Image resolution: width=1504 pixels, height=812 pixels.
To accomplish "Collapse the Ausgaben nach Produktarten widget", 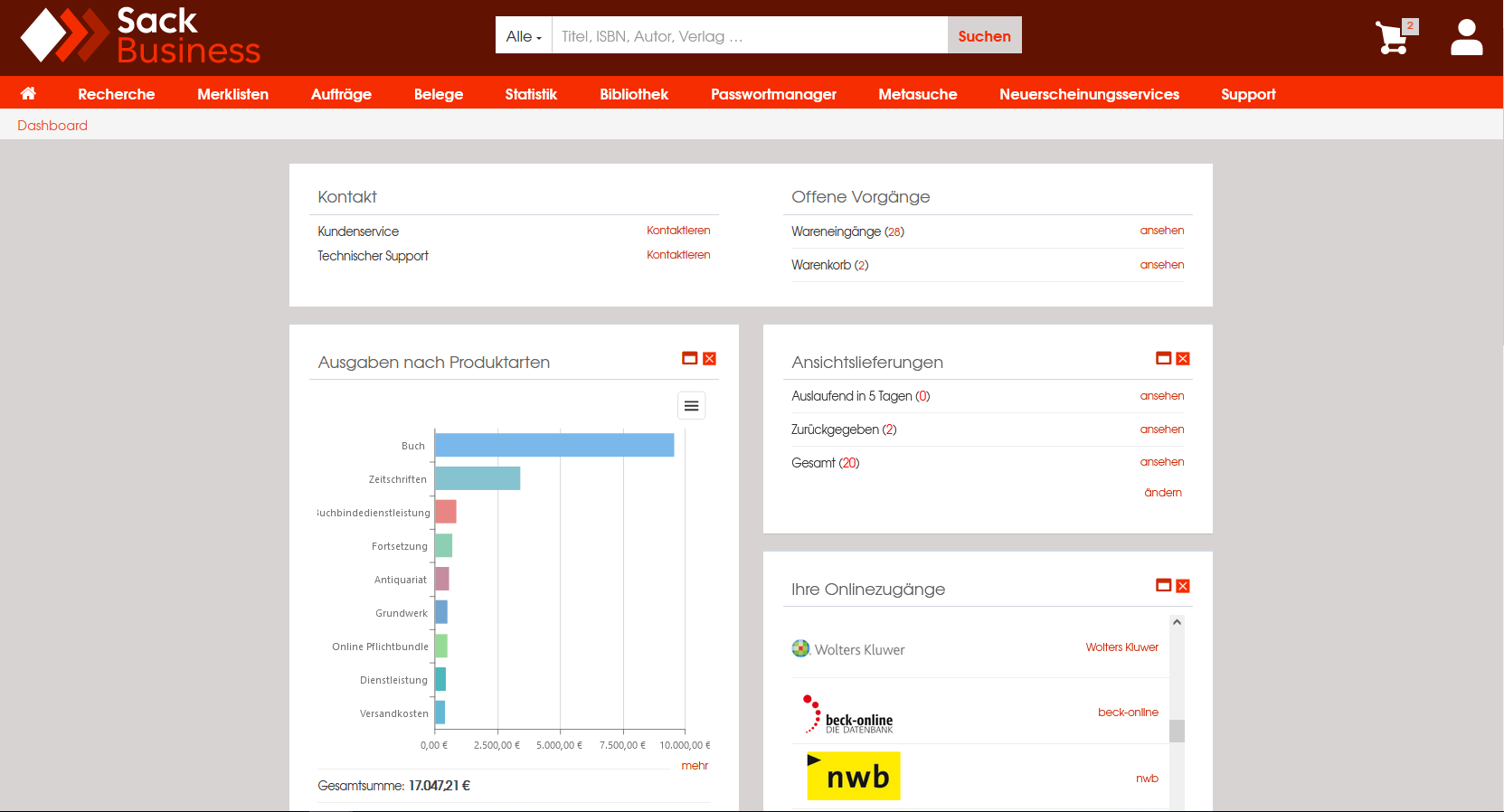I will [x=689, y=359].
